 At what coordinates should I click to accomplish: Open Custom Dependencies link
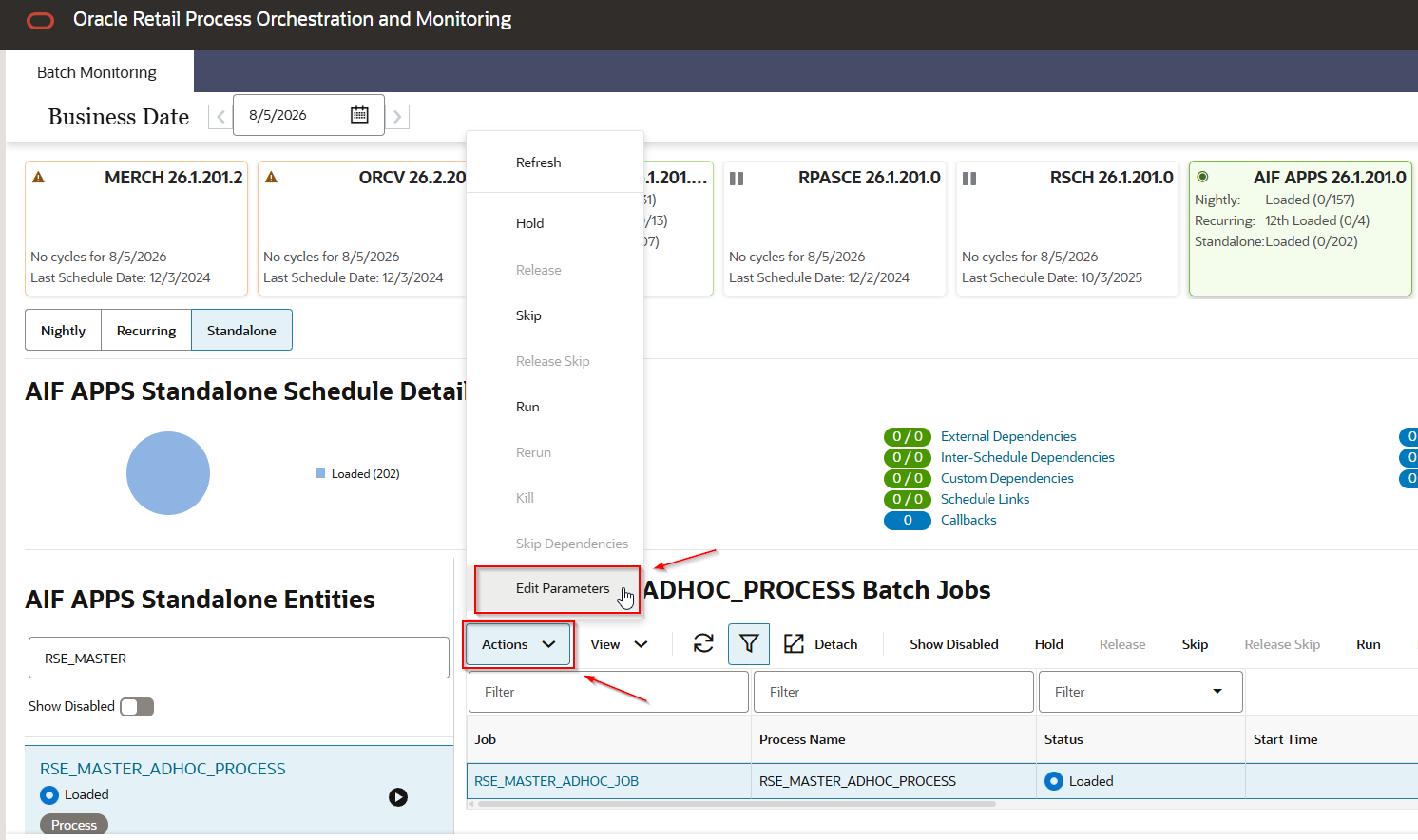1007,478
